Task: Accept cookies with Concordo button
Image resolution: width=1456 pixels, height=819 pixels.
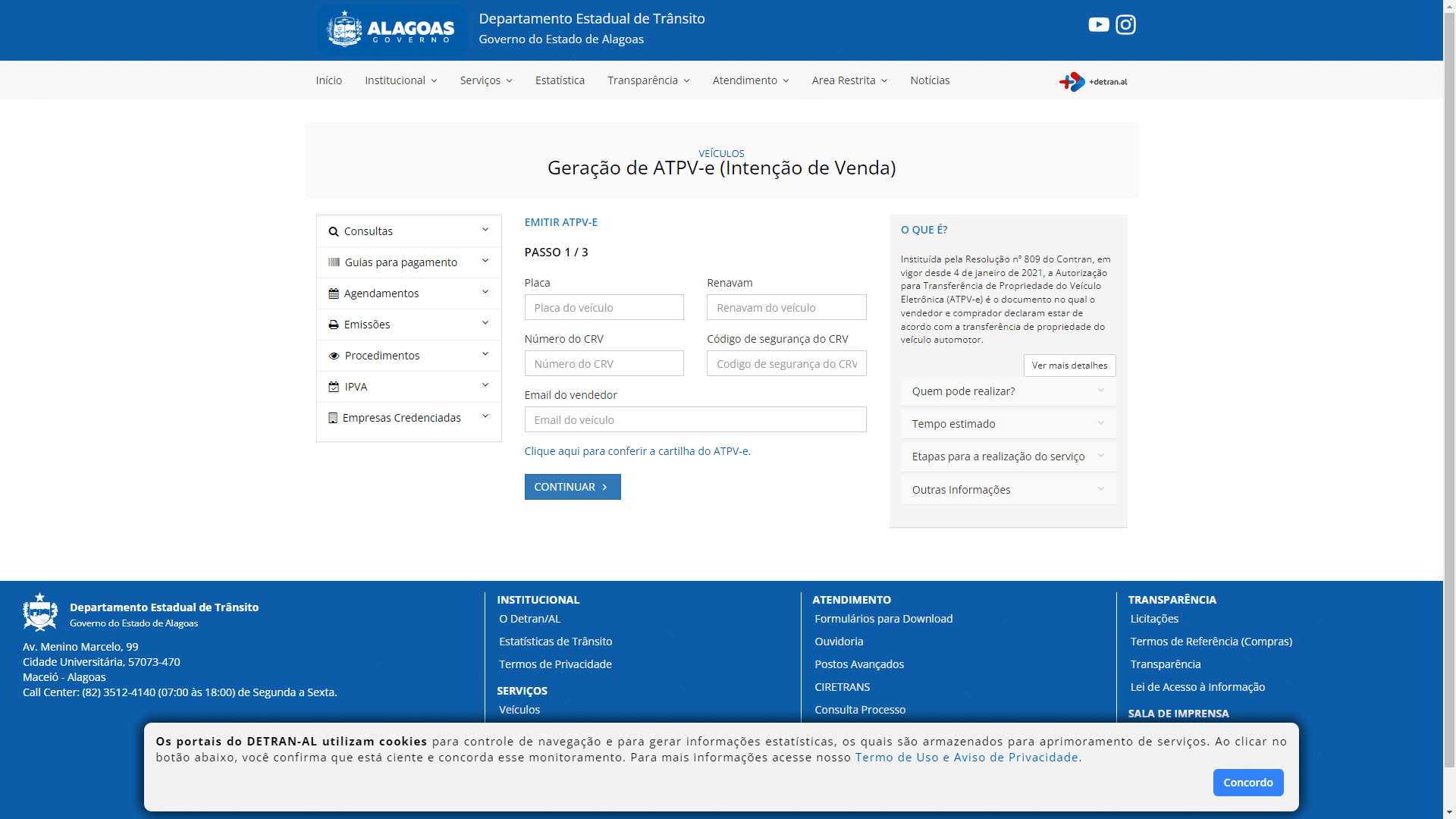Action: click(x=1247, y=783)
